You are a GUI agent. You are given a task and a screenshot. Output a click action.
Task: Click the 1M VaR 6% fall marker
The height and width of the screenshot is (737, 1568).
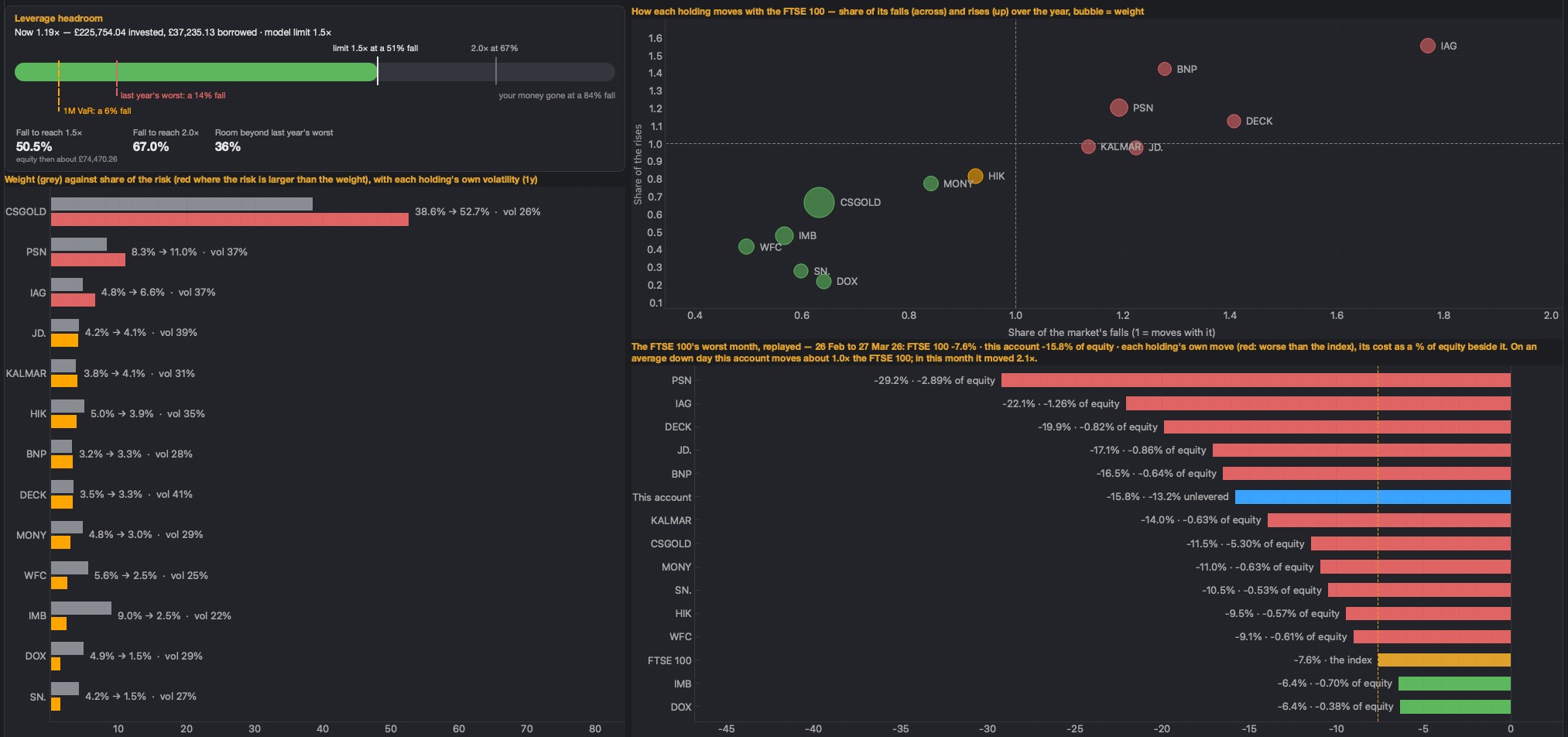58,87
